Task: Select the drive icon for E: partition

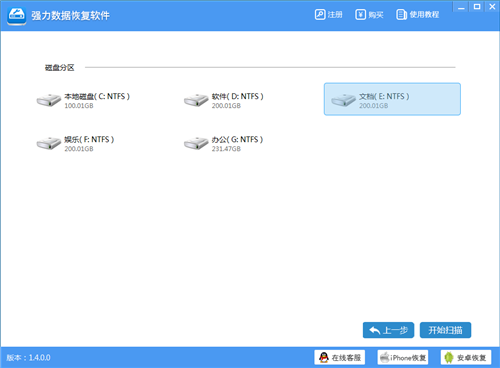Action: [x=343, y=100]
